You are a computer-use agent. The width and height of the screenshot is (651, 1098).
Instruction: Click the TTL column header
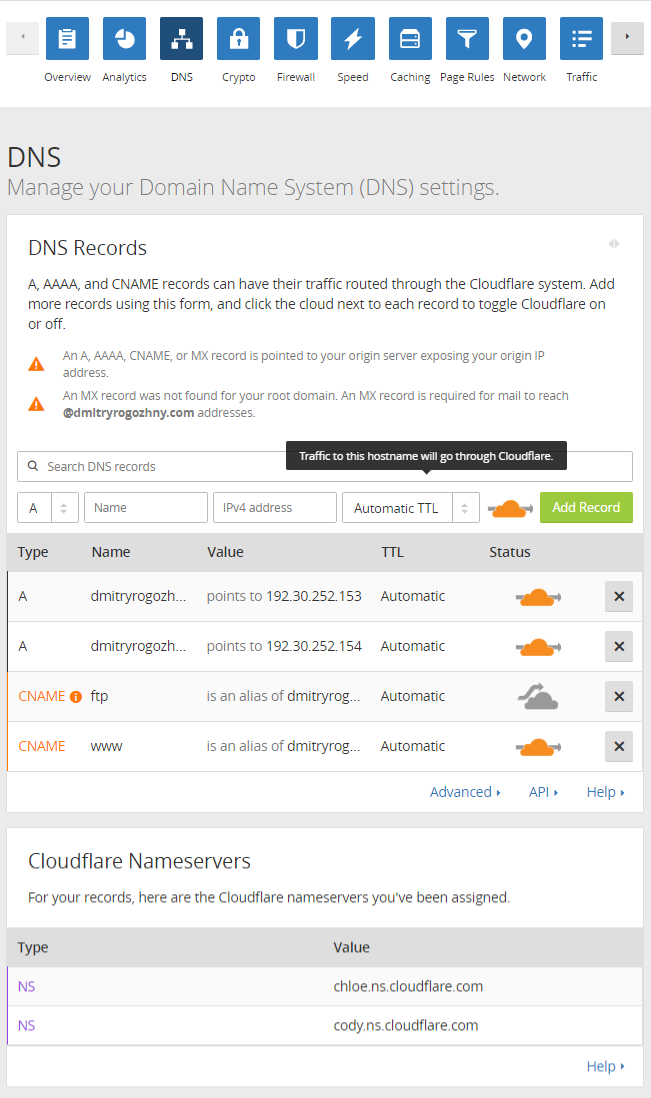(392, 552)
